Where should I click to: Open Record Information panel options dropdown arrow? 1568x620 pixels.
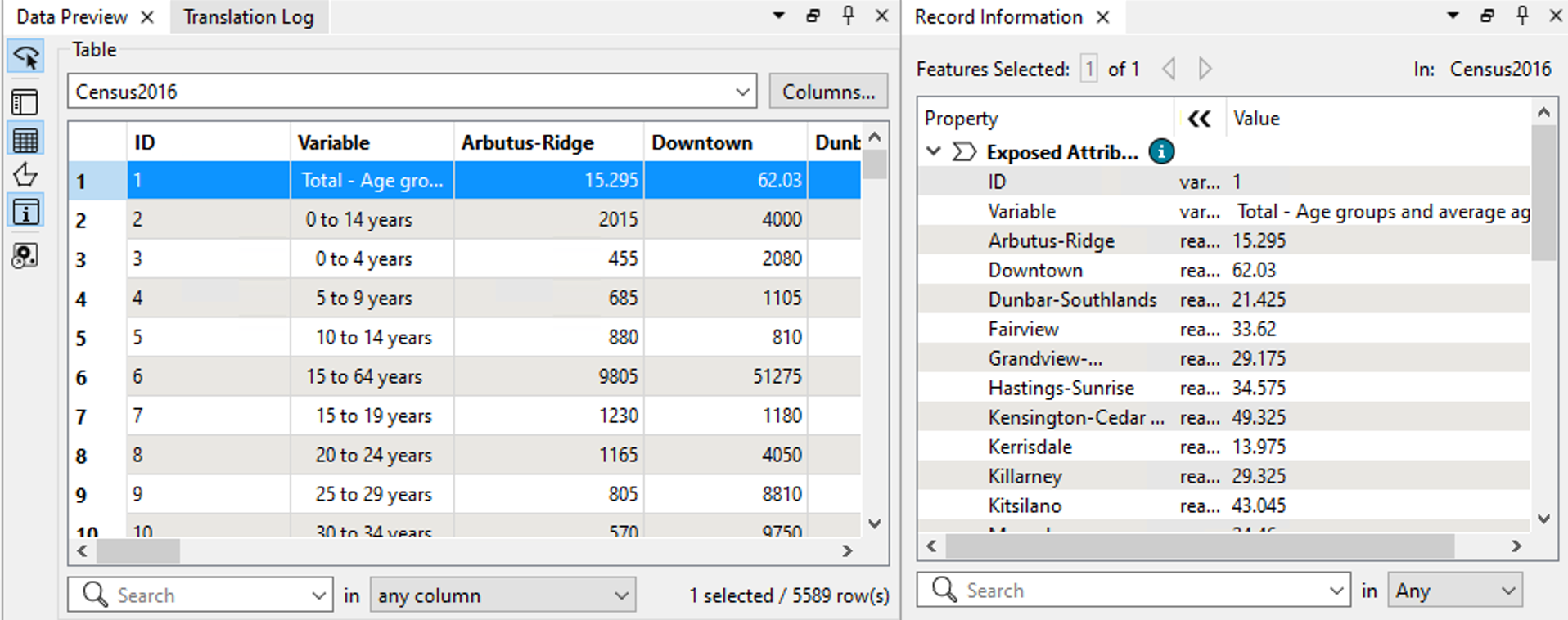click(x=1453, y=16)
